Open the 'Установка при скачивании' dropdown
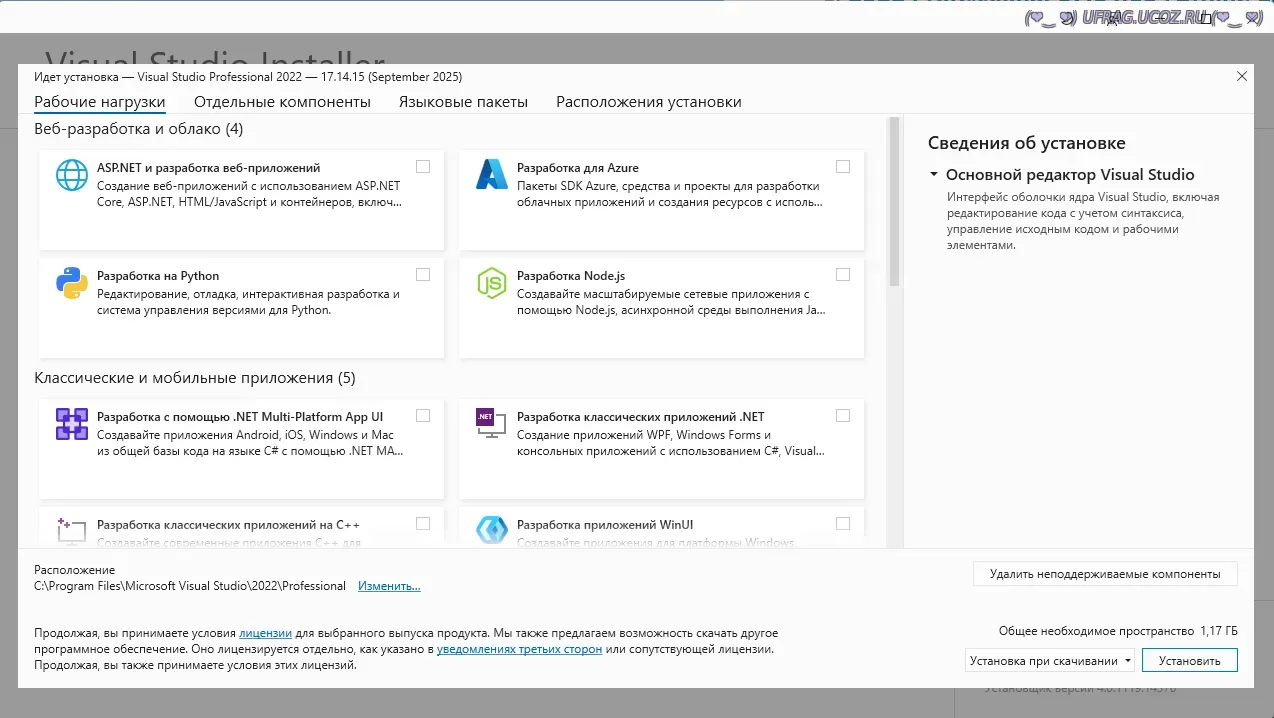The width and height of the screenshot is (1274, 718). pyautogui.click(x=1050, y=661)
